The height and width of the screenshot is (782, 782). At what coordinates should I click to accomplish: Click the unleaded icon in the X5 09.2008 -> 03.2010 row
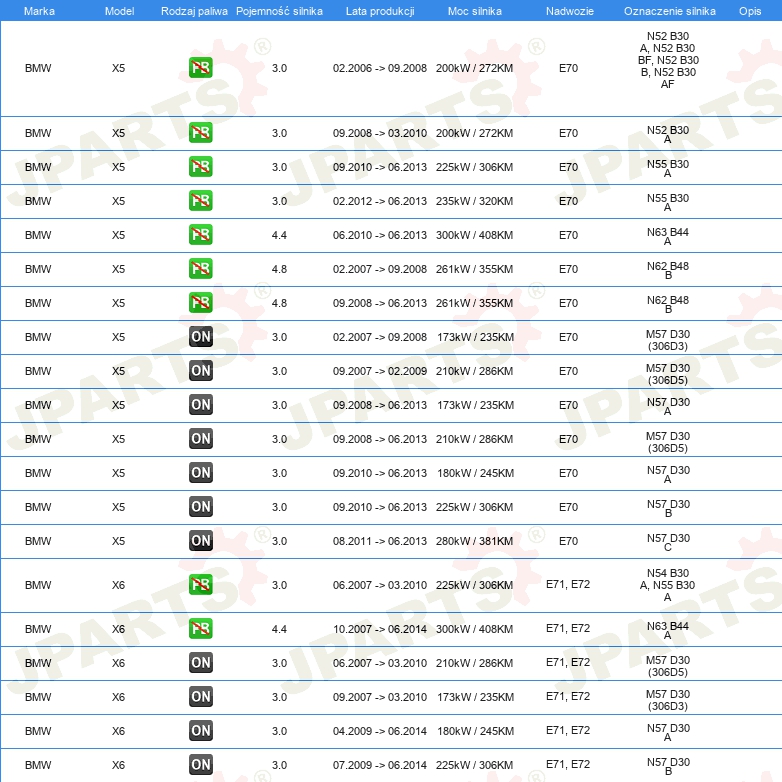pos(200,133)
